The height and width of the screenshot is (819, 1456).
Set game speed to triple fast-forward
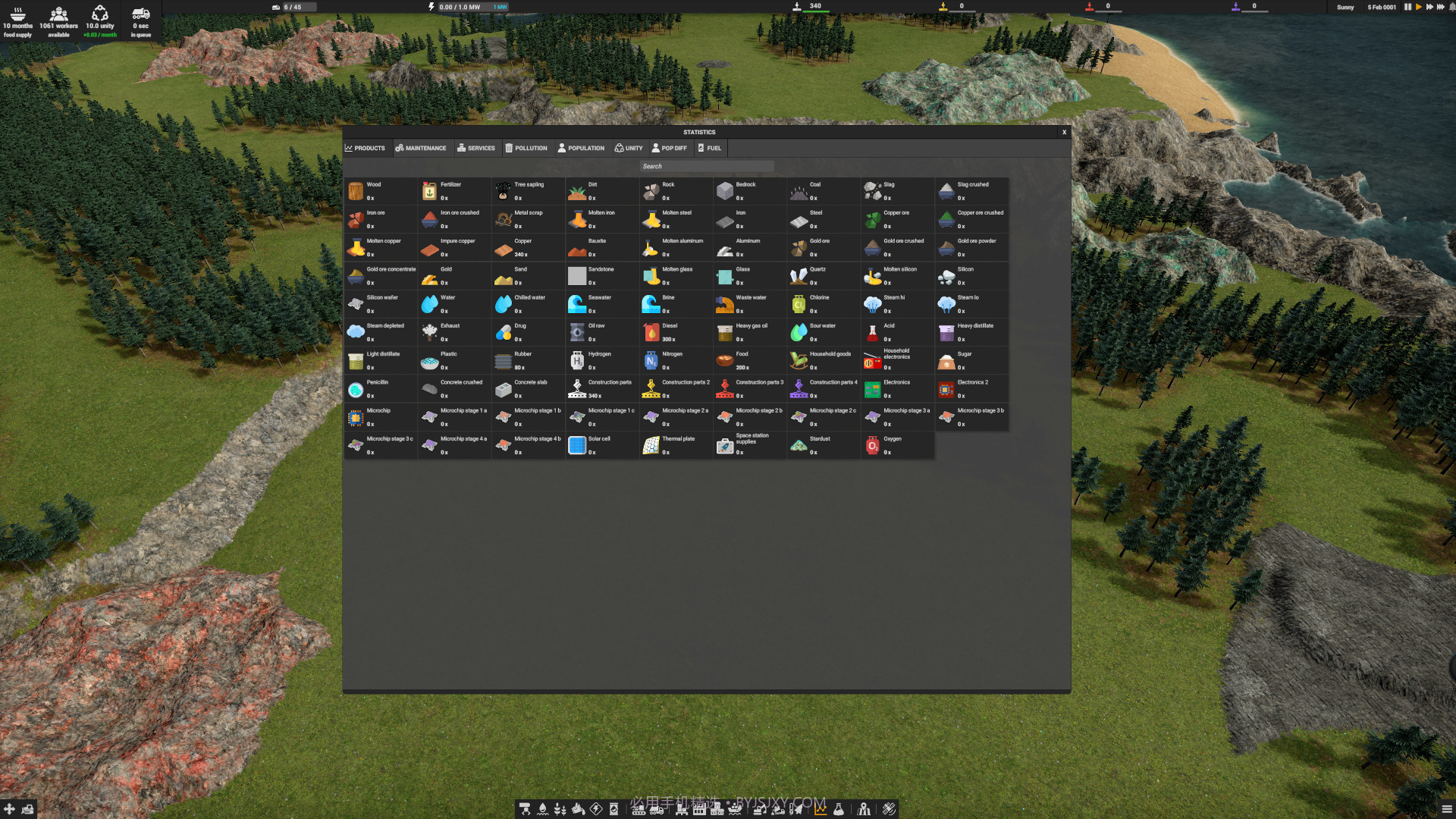[x=1440, y=7]
